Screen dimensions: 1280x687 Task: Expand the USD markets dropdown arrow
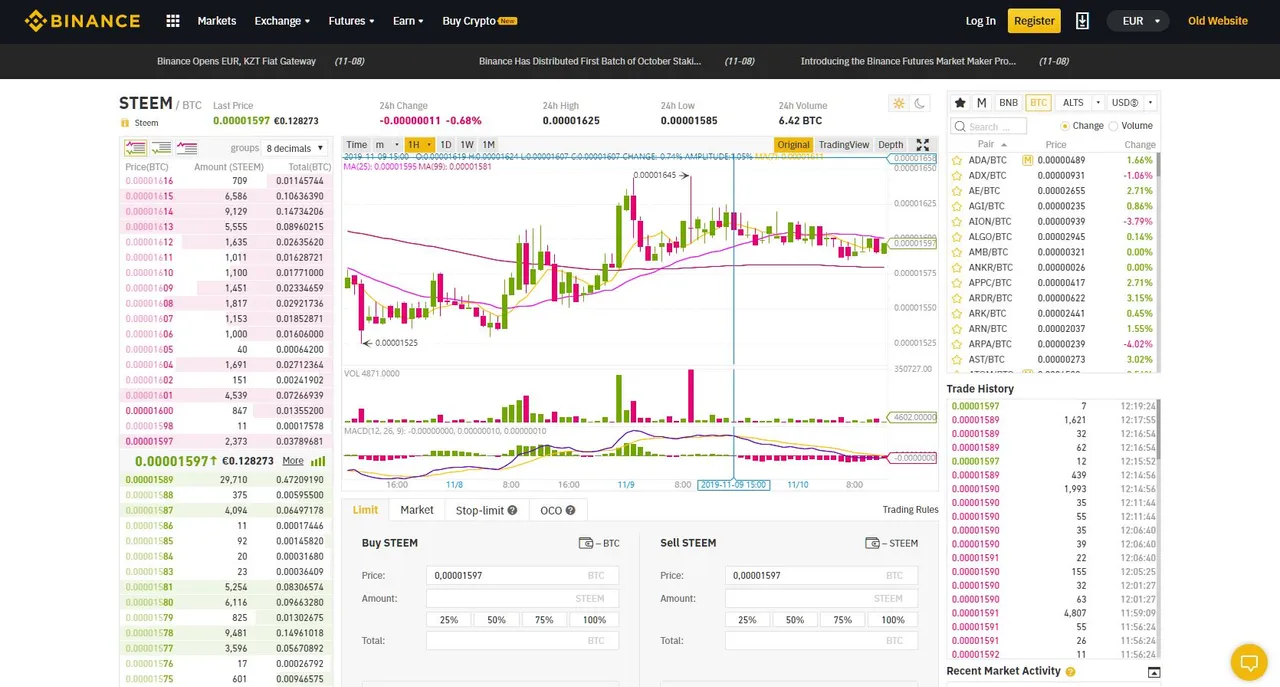pos(1151,103)
